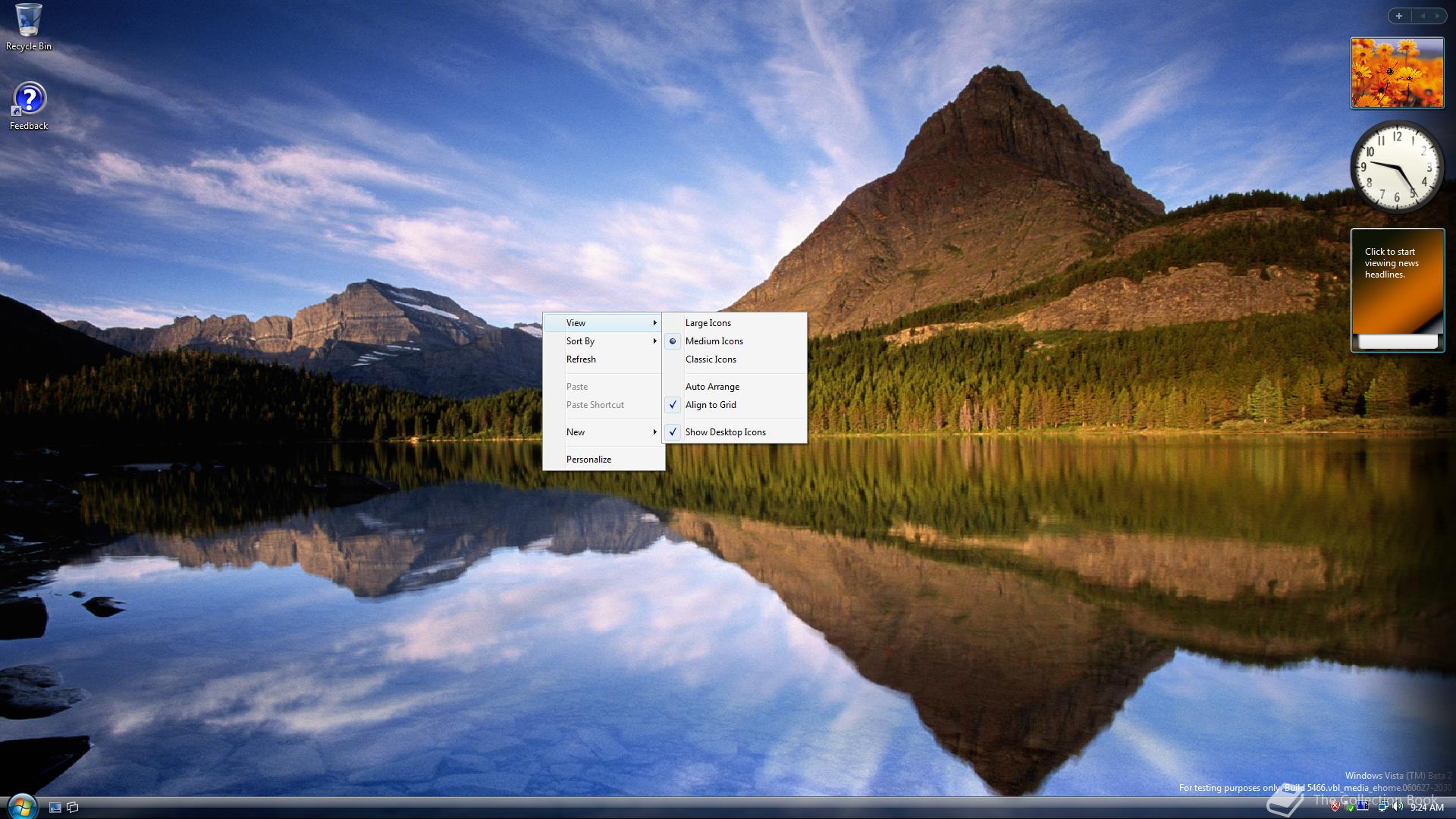Choose Personalize from the context menu

[x=588, y=460]
